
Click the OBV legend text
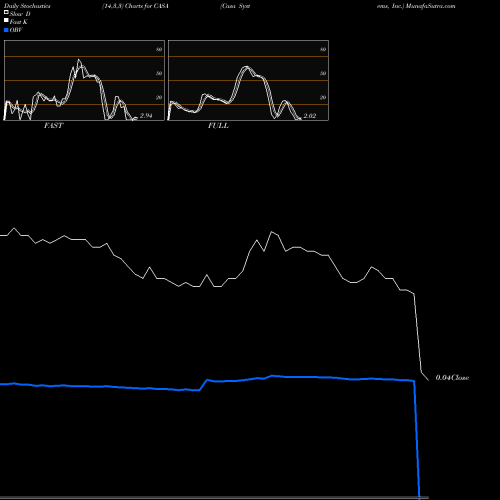(16, 30)
